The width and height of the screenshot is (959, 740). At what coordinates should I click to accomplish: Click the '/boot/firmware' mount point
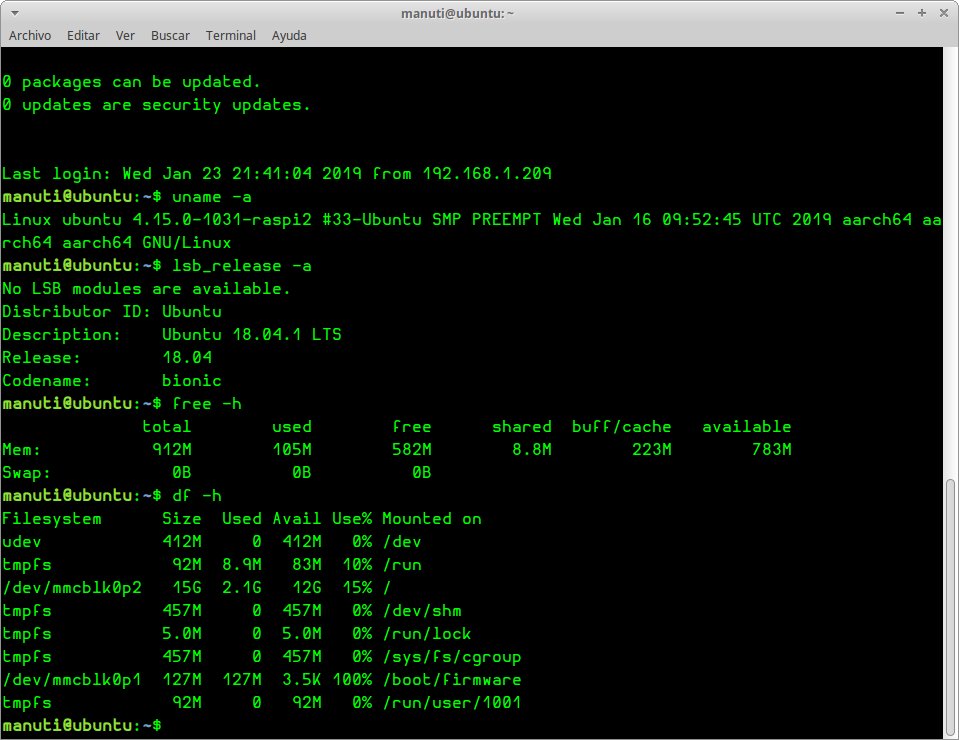451,679
